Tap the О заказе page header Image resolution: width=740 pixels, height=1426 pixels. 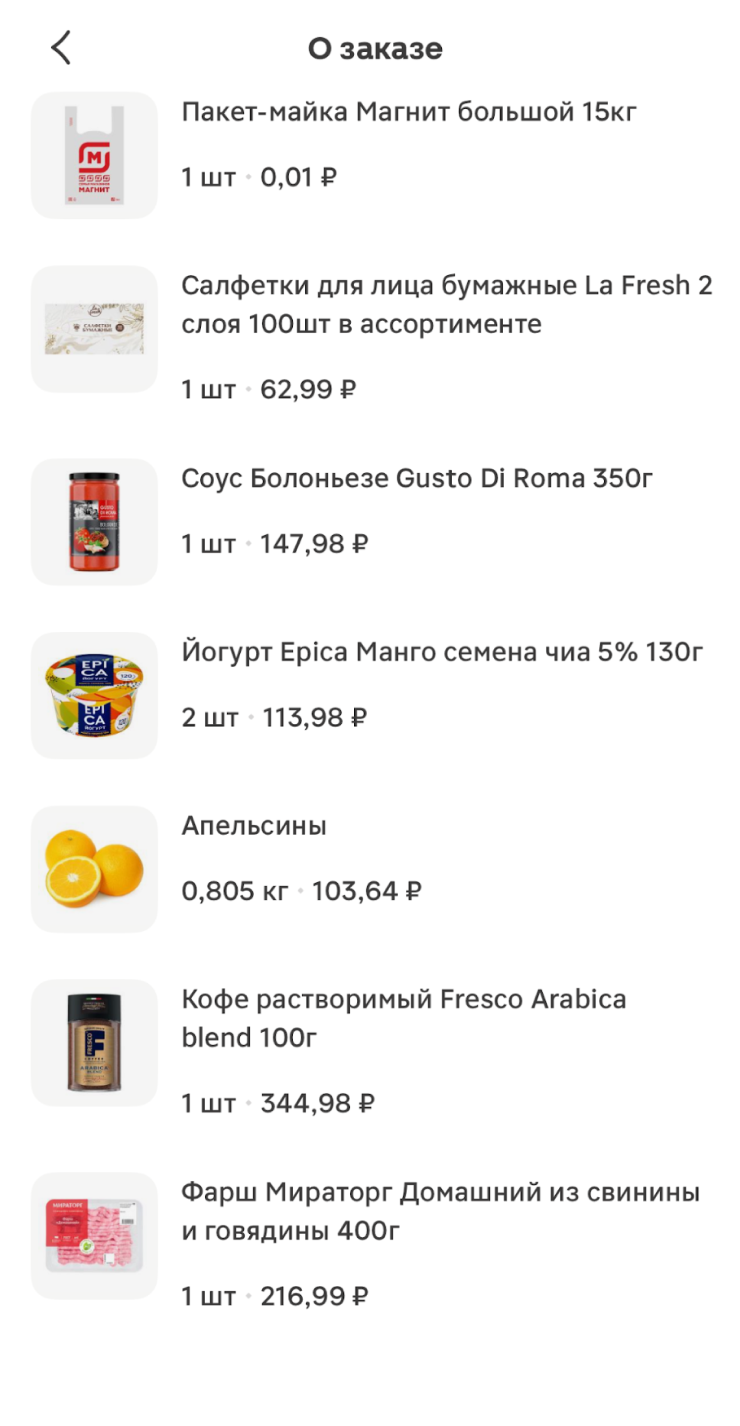coord(375,48)
